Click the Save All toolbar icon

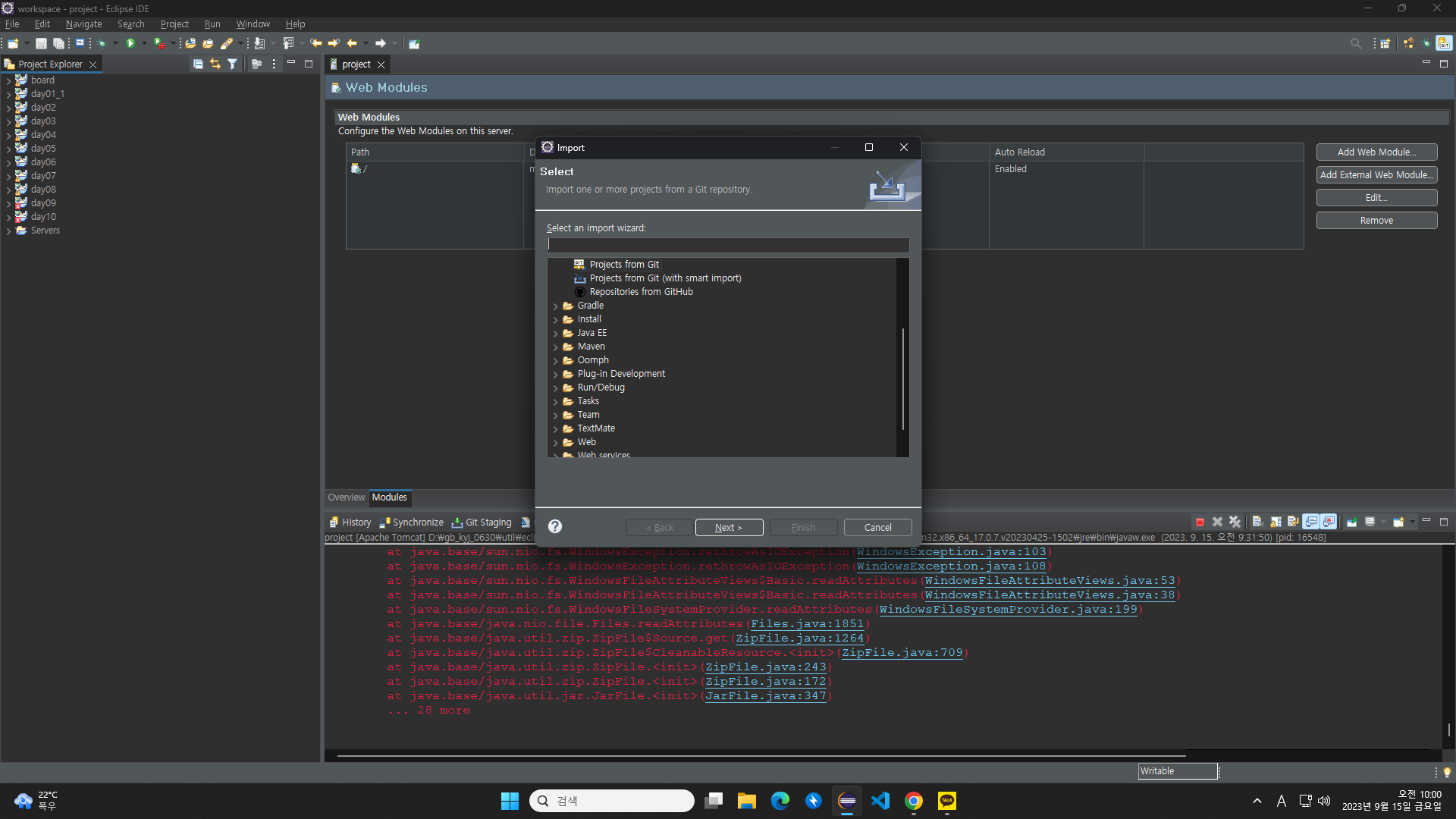coord(58,43)
